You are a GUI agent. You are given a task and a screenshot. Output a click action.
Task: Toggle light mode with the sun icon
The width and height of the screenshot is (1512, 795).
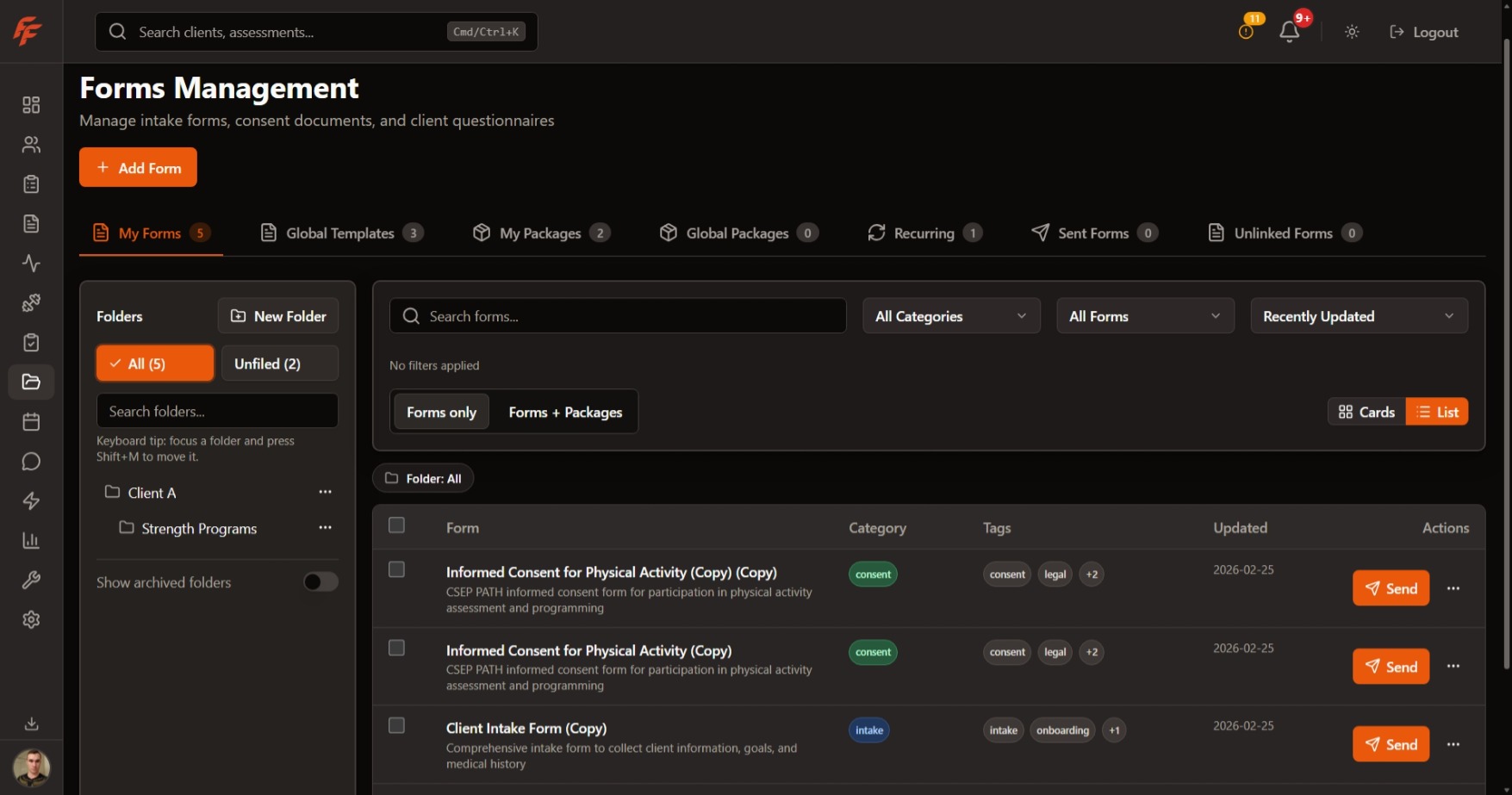pyautogui.click(x=1351, y=31)
